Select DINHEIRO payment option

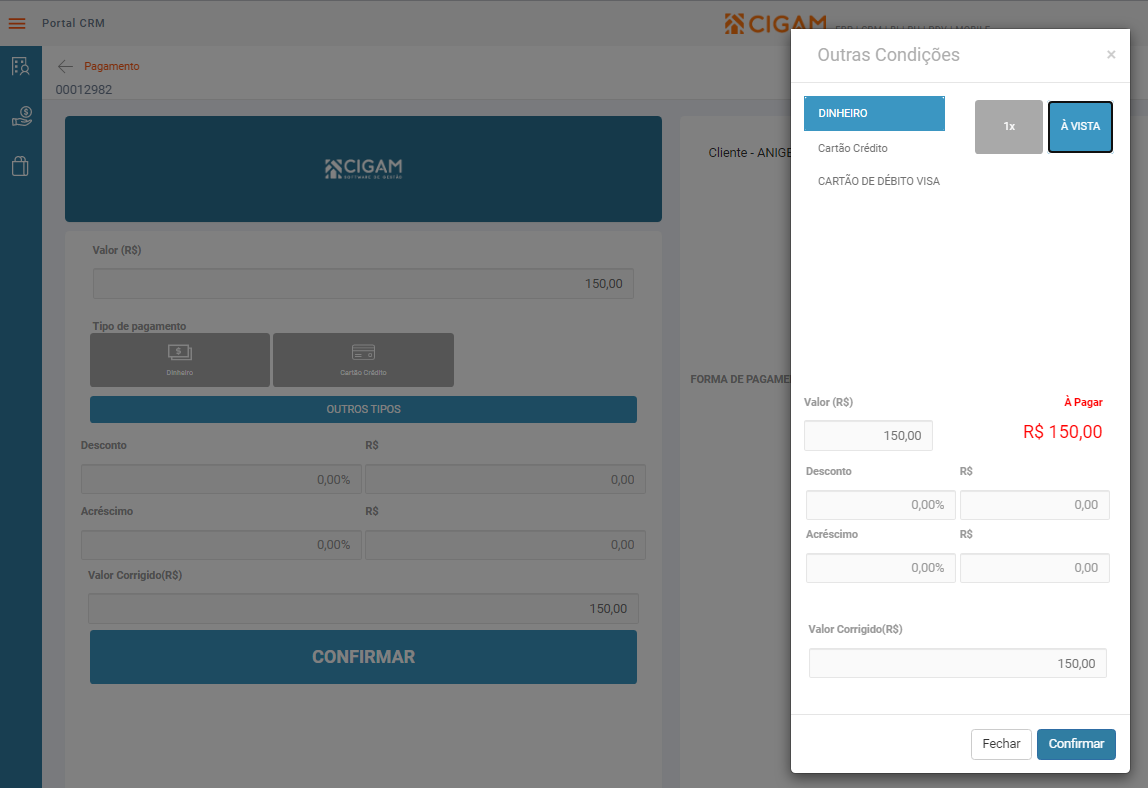click(x=874, y=114)
